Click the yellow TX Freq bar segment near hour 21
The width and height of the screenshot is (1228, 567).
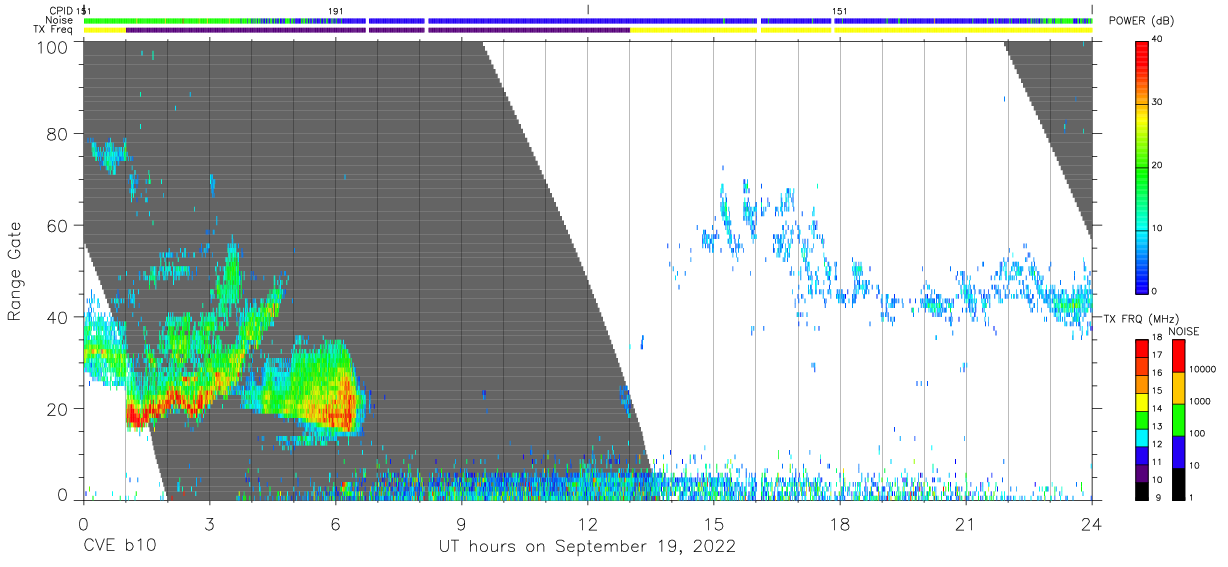point(963,30)
